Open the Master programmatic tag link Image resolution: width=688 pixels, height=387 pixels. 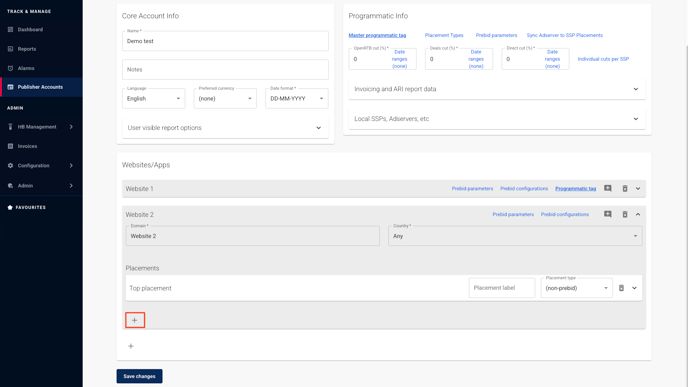(x=377, y=35)
